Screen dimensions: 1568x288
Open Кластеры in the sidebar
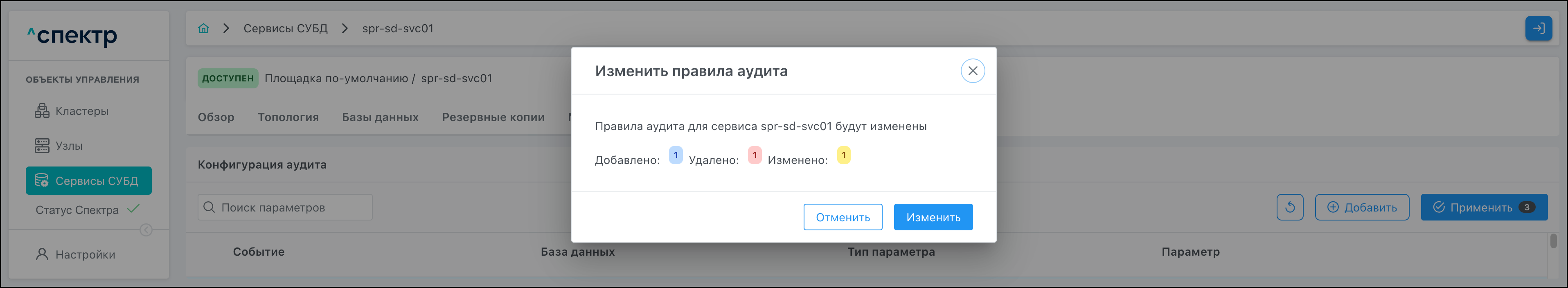point(81,111)
